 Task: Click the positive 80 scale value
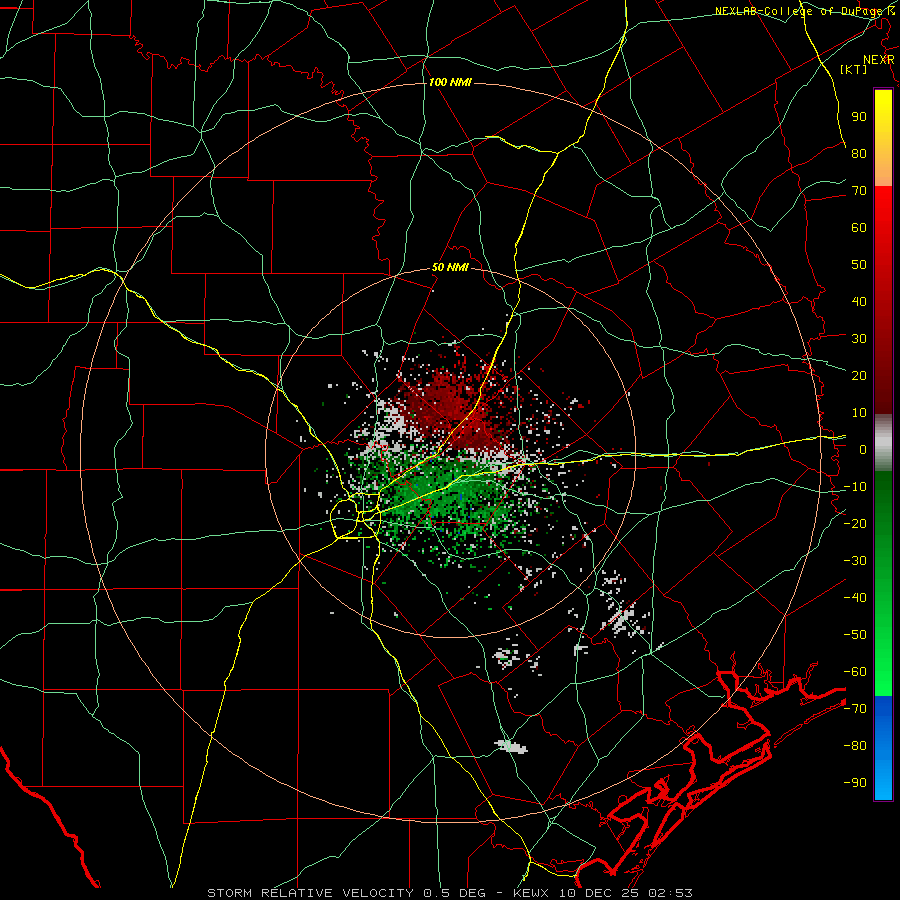tap(859, 153)
